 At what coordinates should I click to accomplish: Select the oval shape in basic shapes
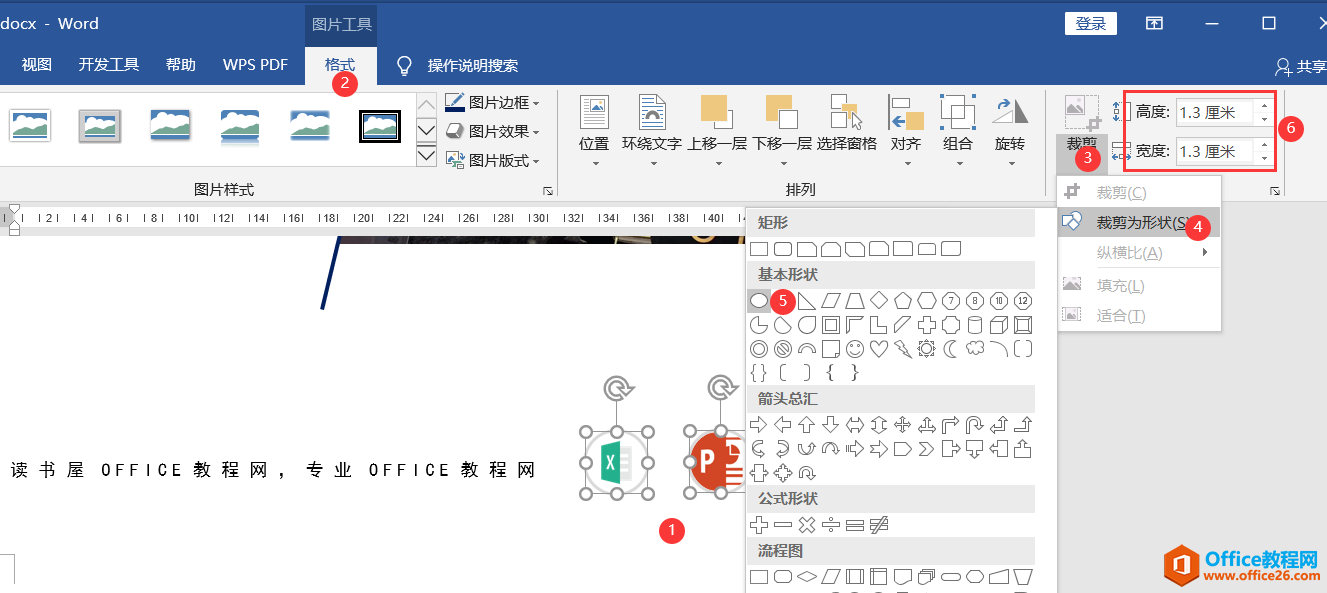click(x=759, y=300)
